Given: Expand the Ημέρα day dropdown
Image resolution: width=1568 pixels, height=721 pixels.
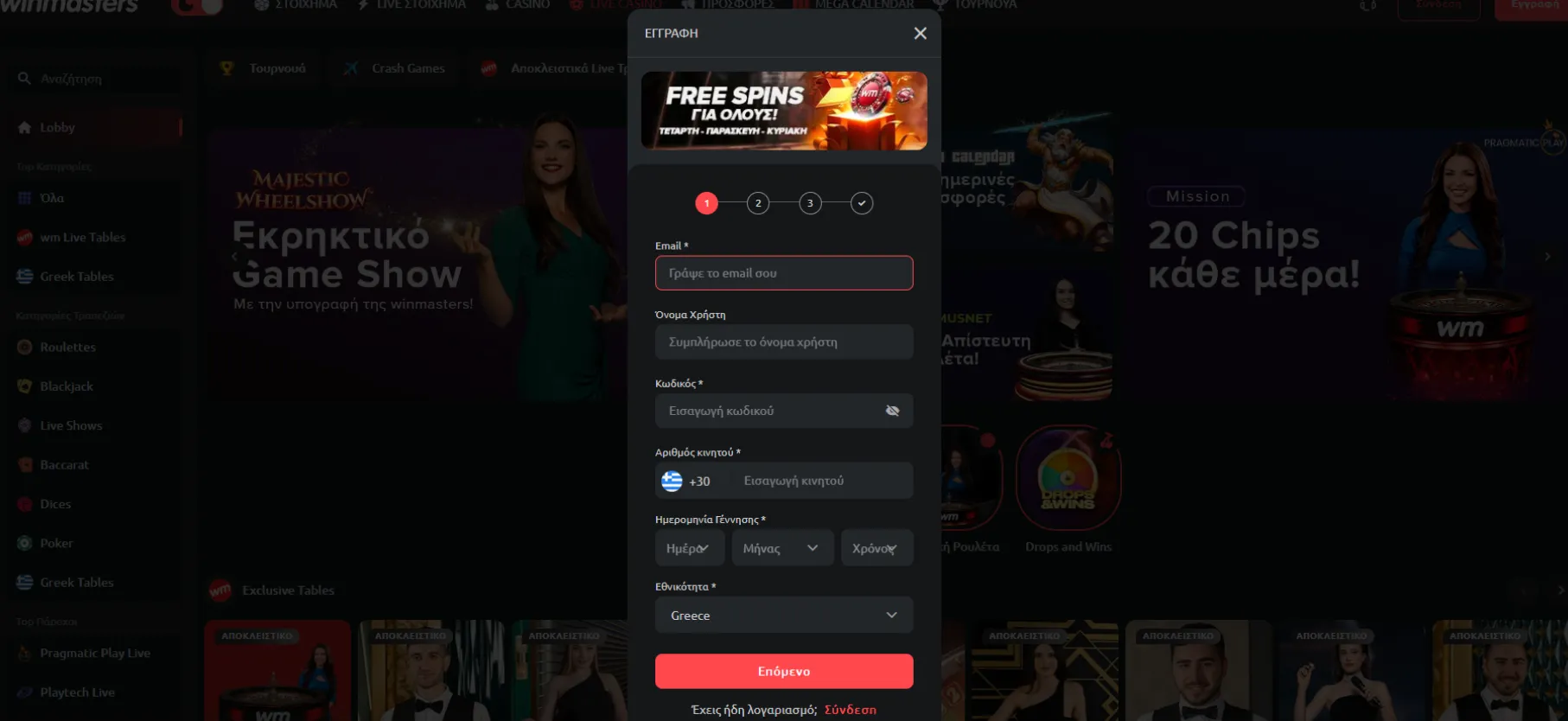Looking at the screenshot, I should pyautogui.click(x=690, y=548).
